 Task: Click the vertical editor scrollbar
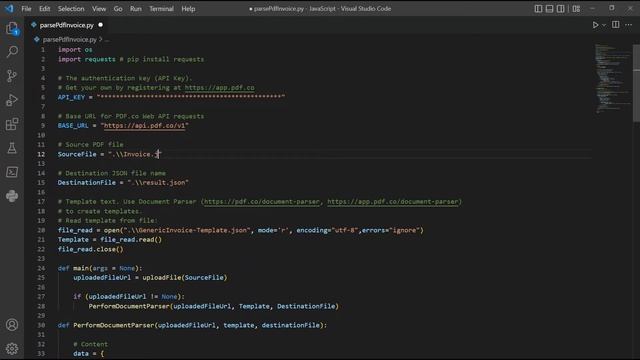pyautogui.click(x=636, y=83)
